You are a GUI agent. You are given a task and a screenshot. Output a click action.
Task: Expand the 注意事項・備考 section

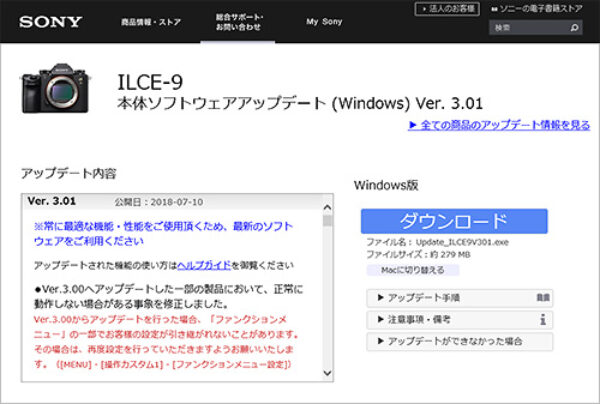459,319
